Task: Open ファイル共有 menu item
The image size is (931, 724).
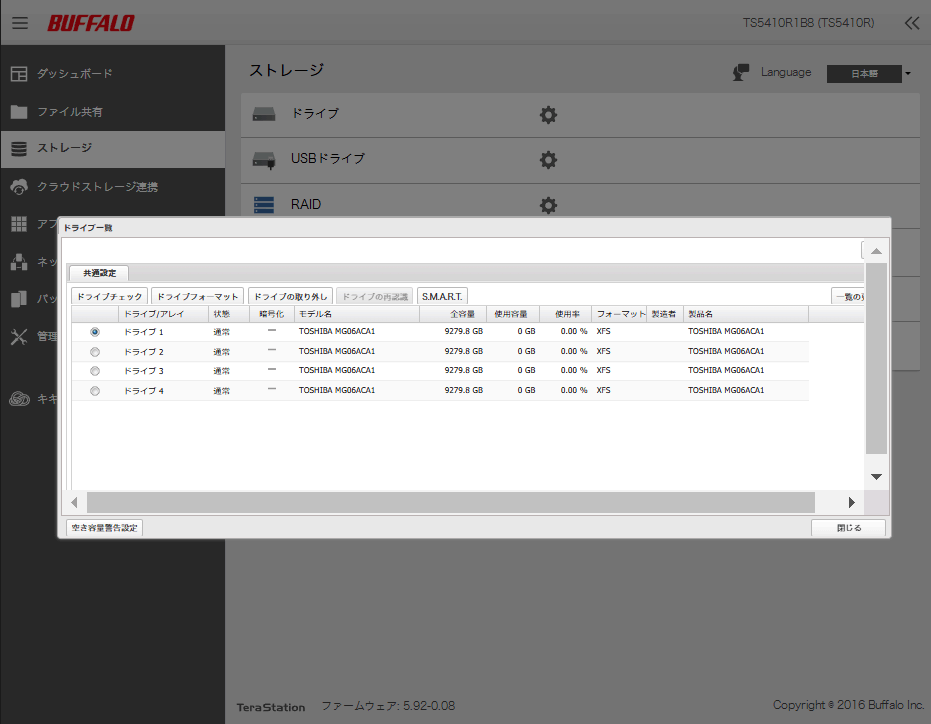Action: point(69,112)
